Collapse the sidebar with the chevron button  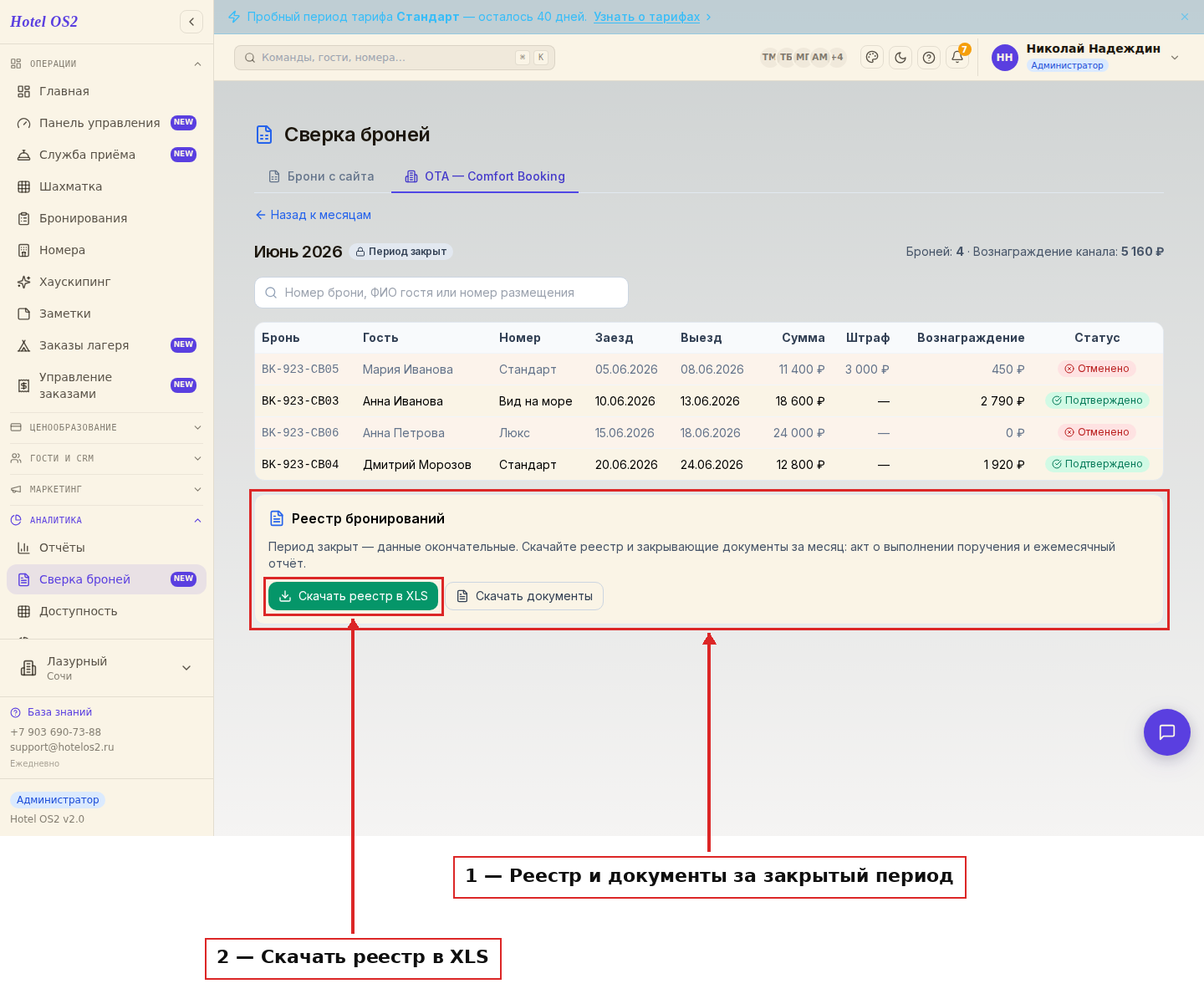click(191, 22)
